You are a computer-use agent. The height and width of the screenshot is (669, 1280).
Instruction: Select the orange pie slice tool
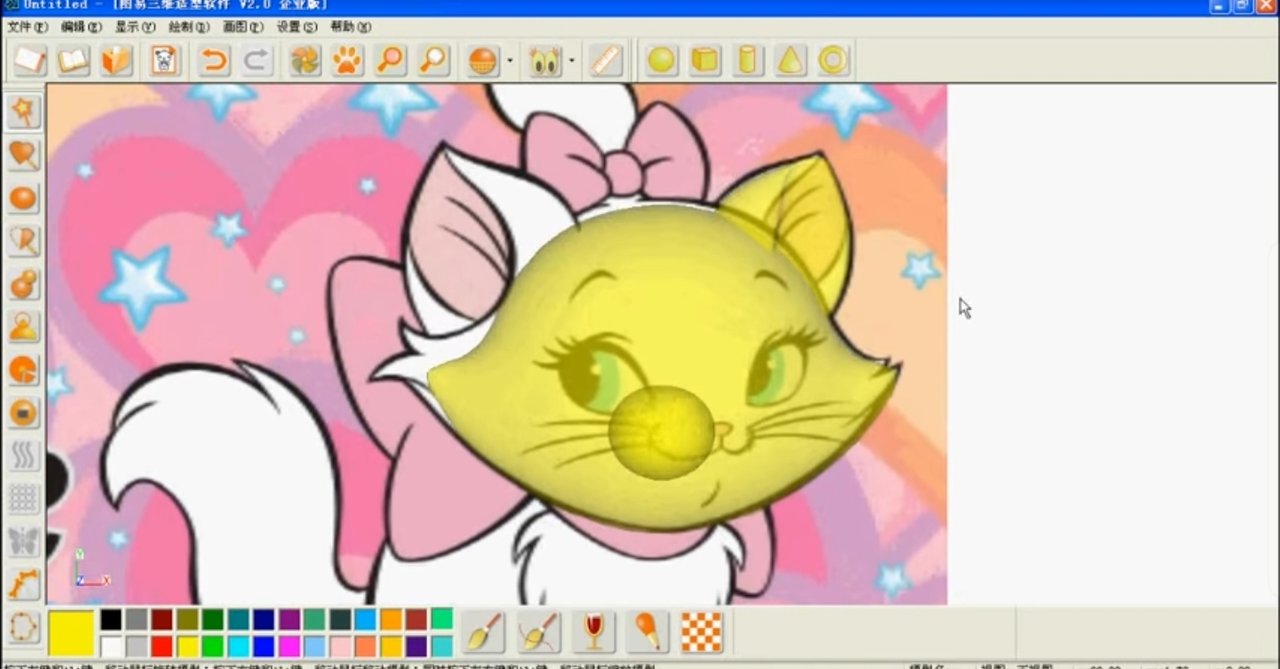pyautogui.click(x=24, y=370)
